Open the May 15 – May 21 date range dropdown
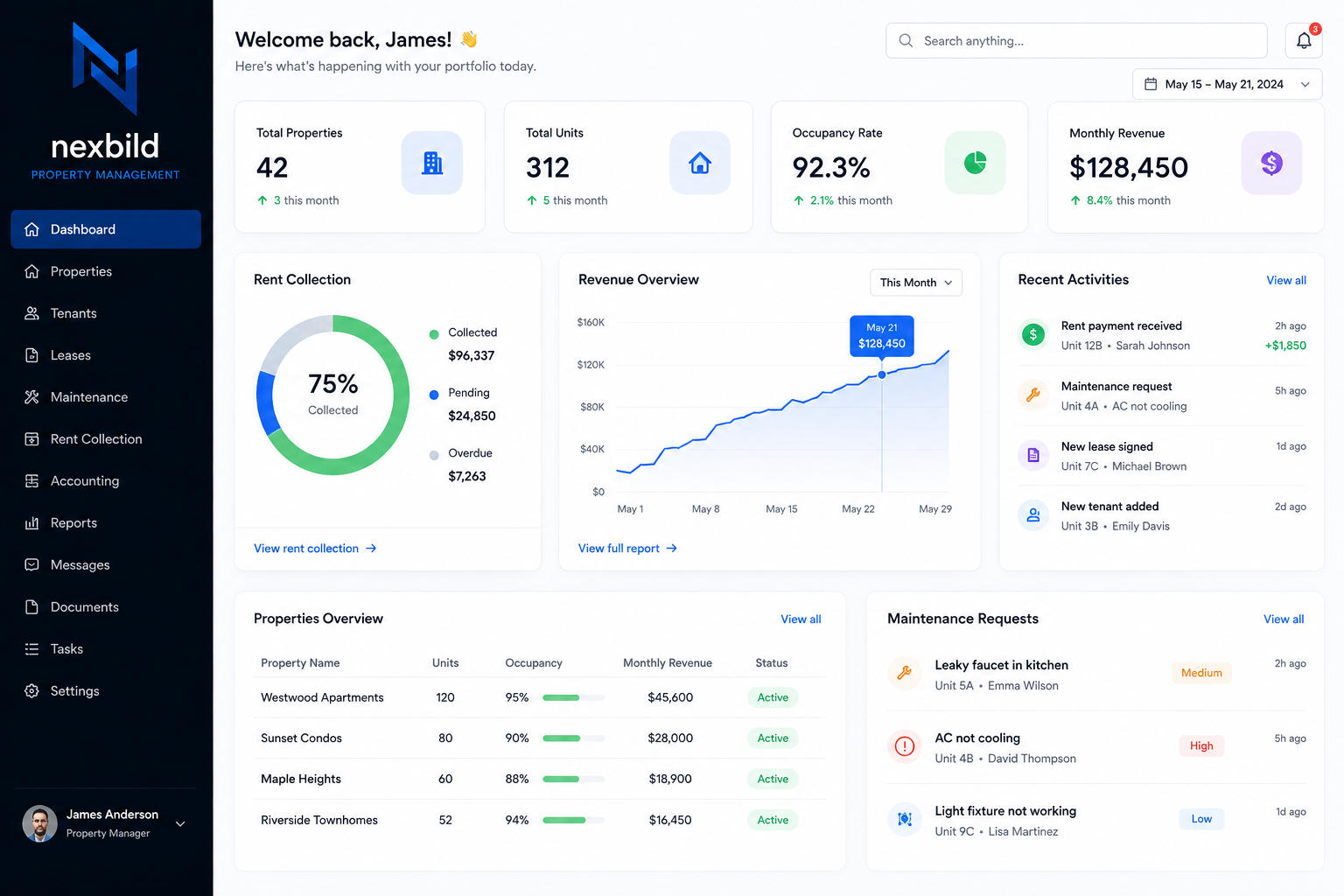1344x896 pixels. pyautogui.click(x=1227, y=84)
